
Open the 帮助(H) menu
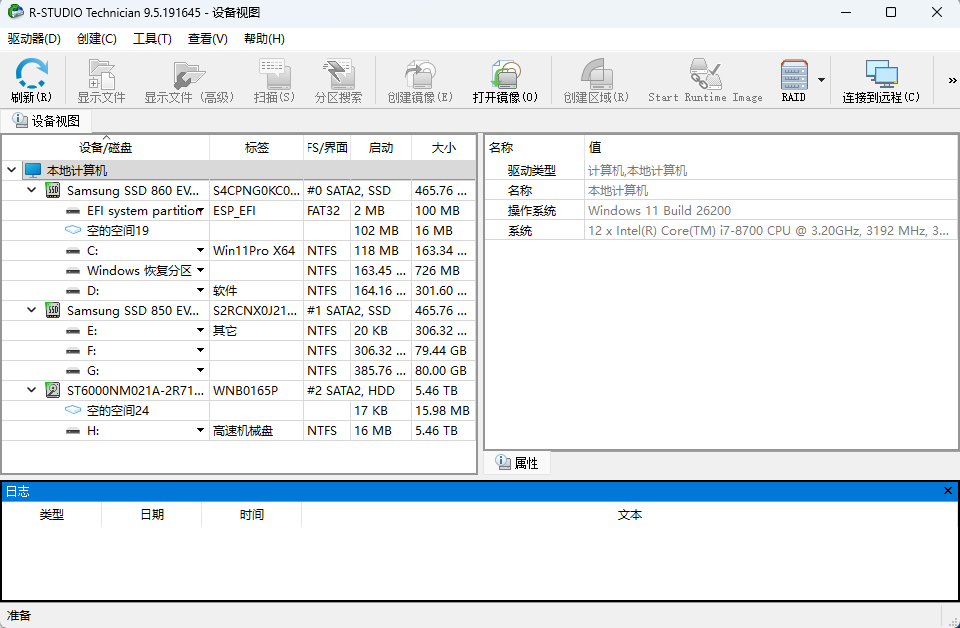click(264, 39)
